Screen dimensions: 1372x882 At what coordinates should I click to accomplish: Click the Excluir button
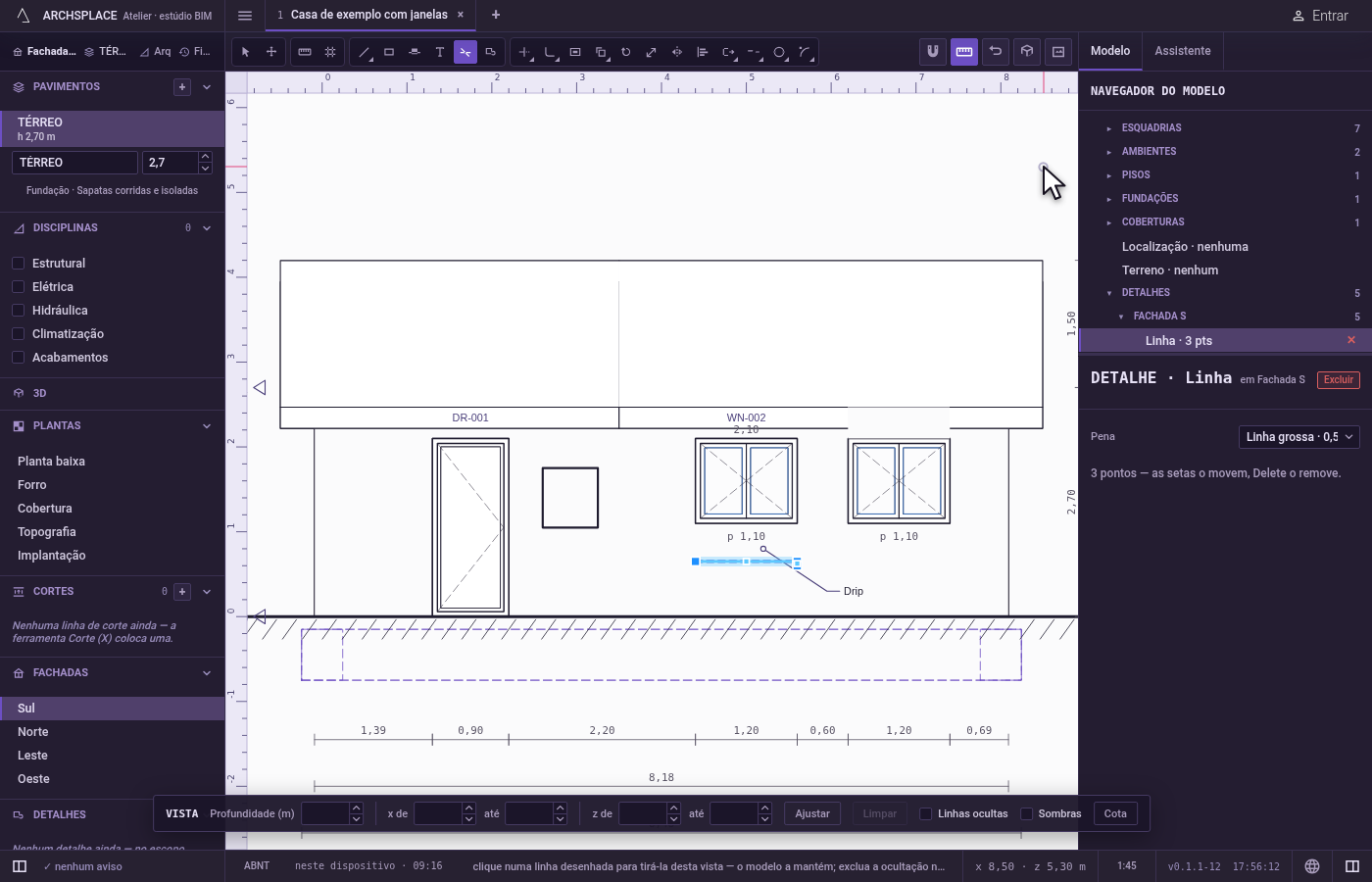pyautogui.click(x=1339, y=379)
